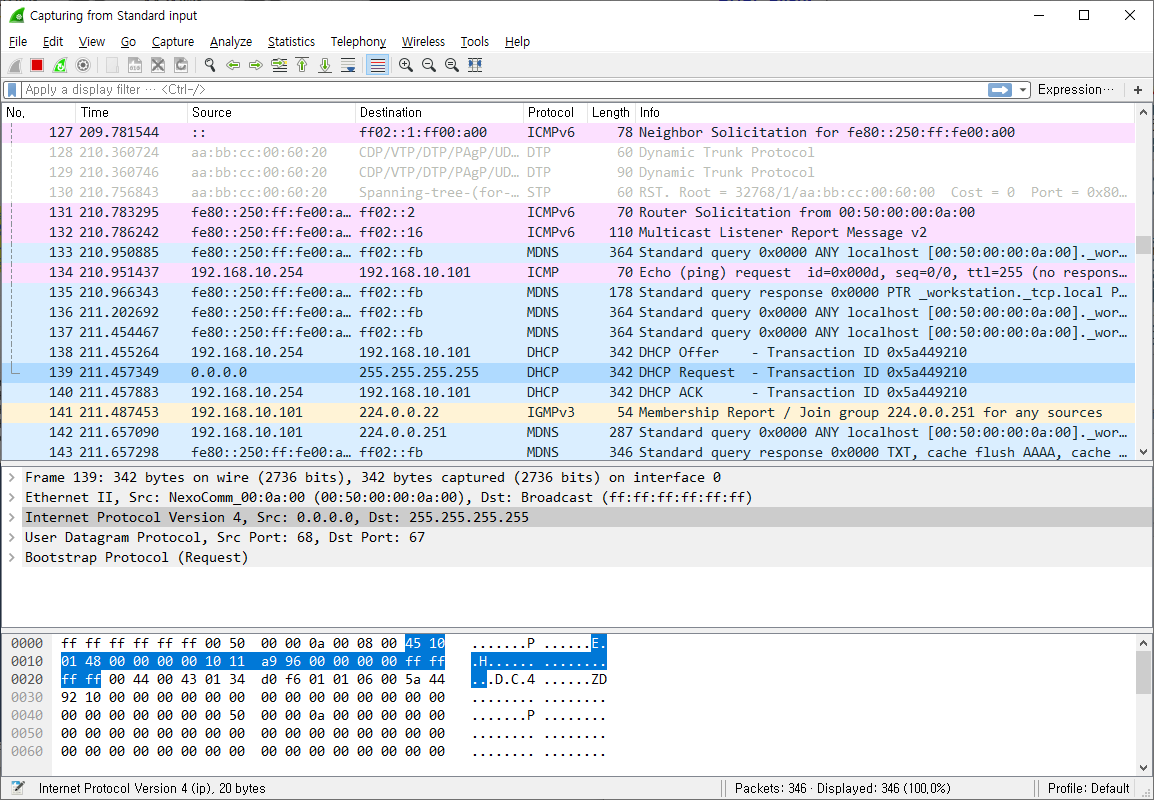Click the Profile: Default status entry
The width and height of the screenshot is (1154, 800).
click(1088, 788)
